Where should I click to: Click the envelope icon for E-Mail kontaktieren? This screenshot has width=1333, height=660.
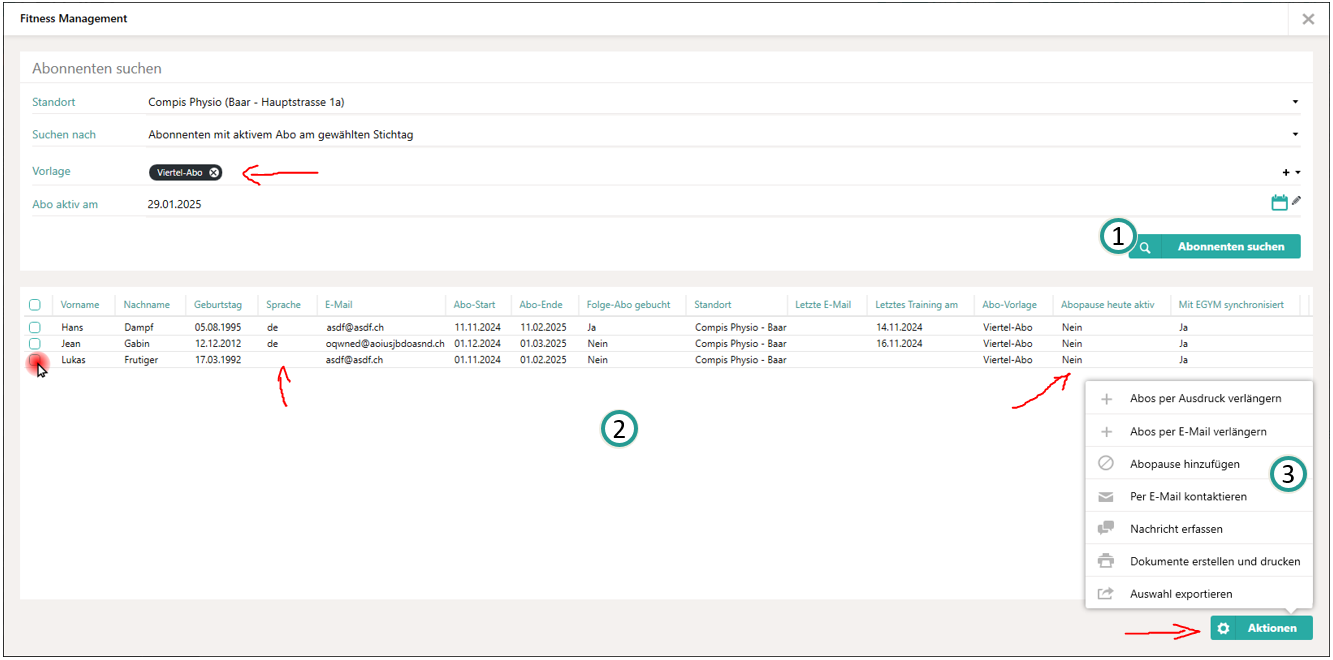[1106, 497]
